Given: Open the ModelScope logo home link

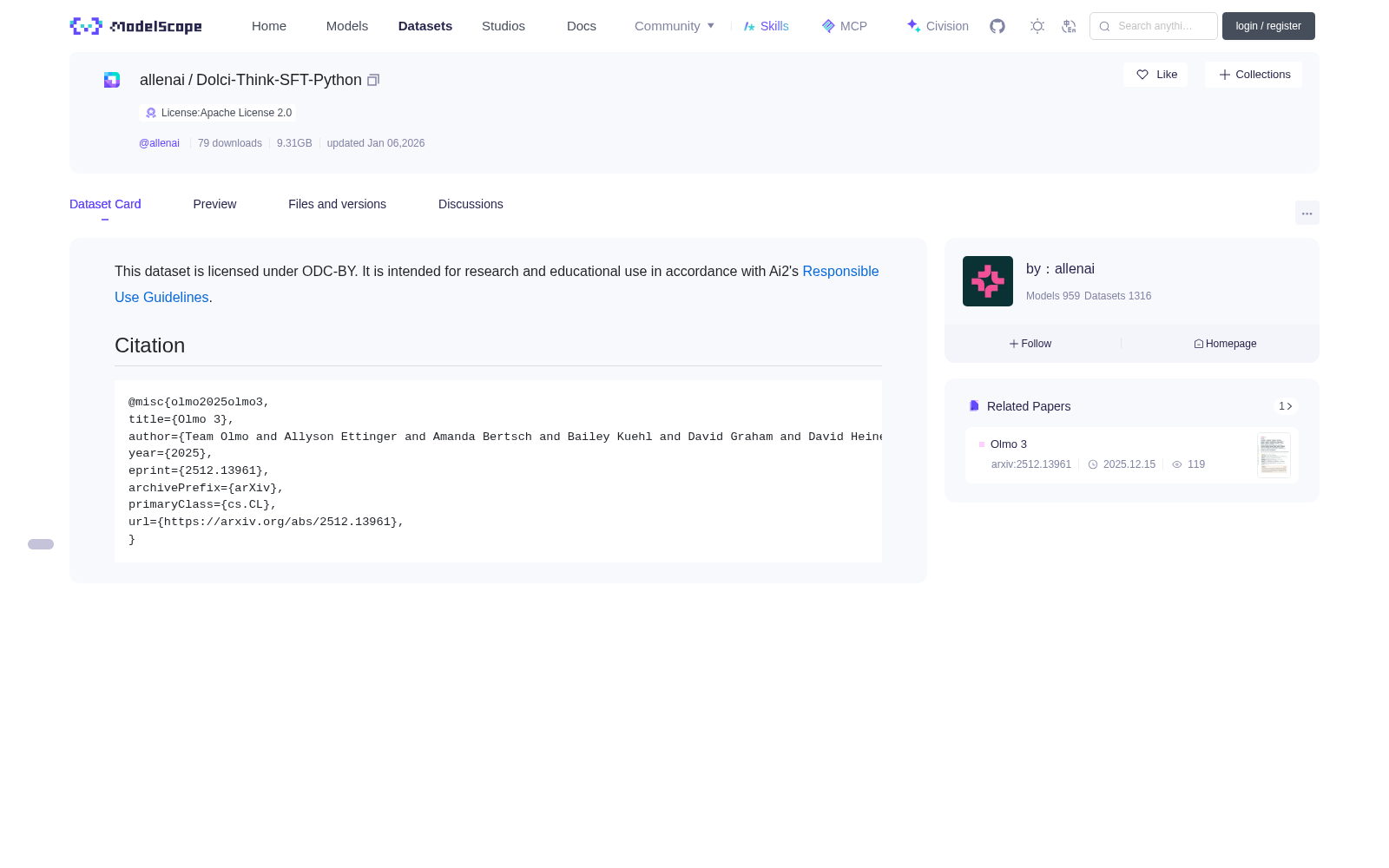Looking at the screenshot, I should coord(136,26).
